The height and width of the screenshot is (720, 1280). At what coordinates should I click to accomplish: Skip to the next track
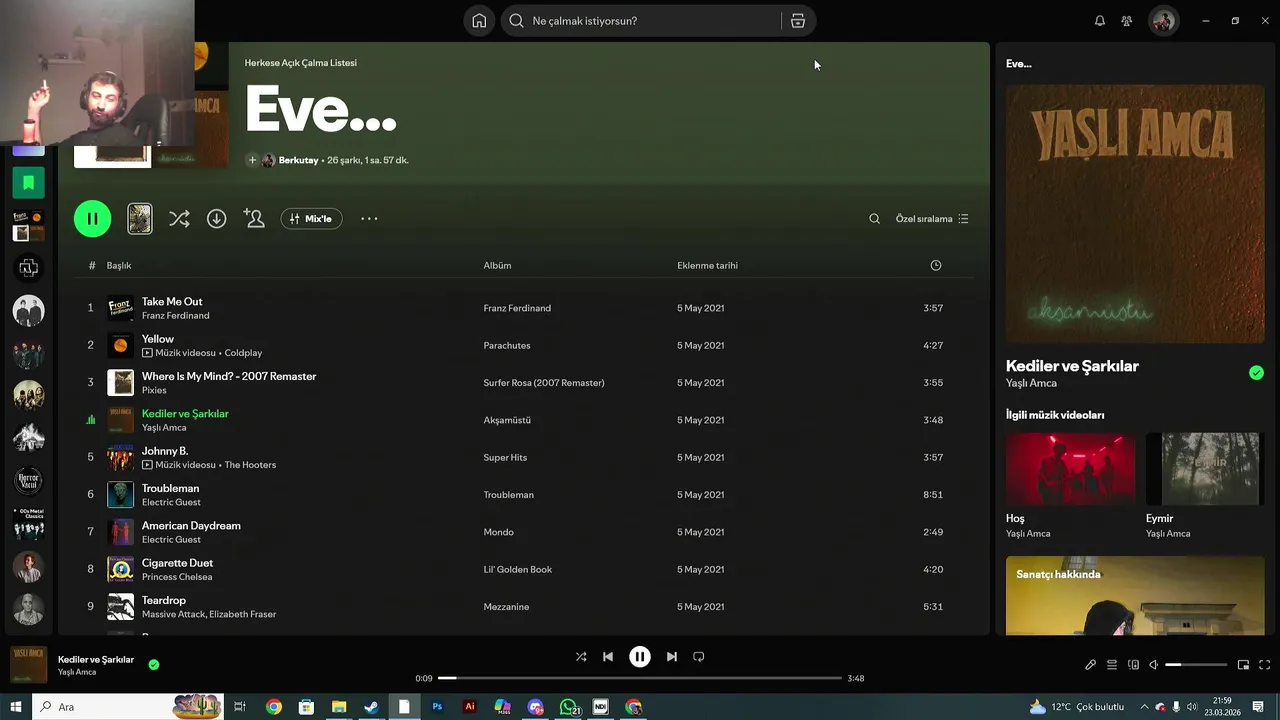(672, 657)
